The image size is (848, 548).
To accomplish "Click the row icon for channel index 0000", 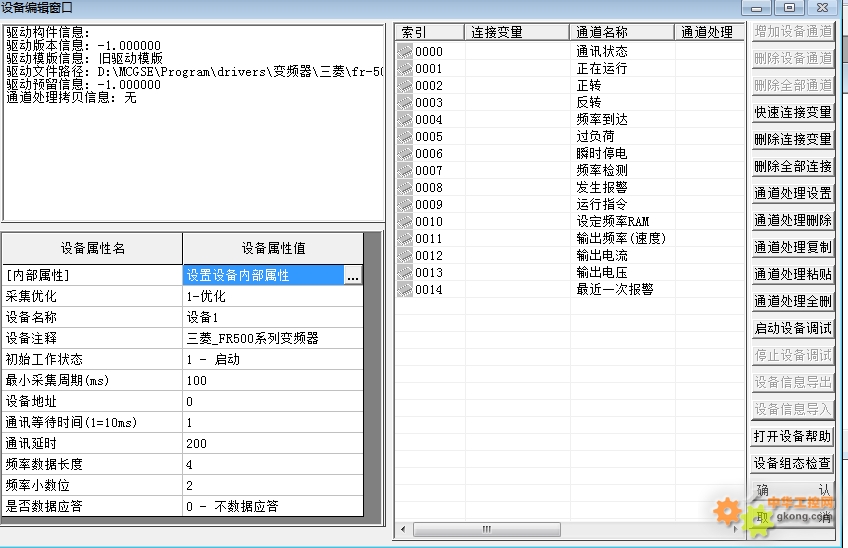I will coord(405,52).
